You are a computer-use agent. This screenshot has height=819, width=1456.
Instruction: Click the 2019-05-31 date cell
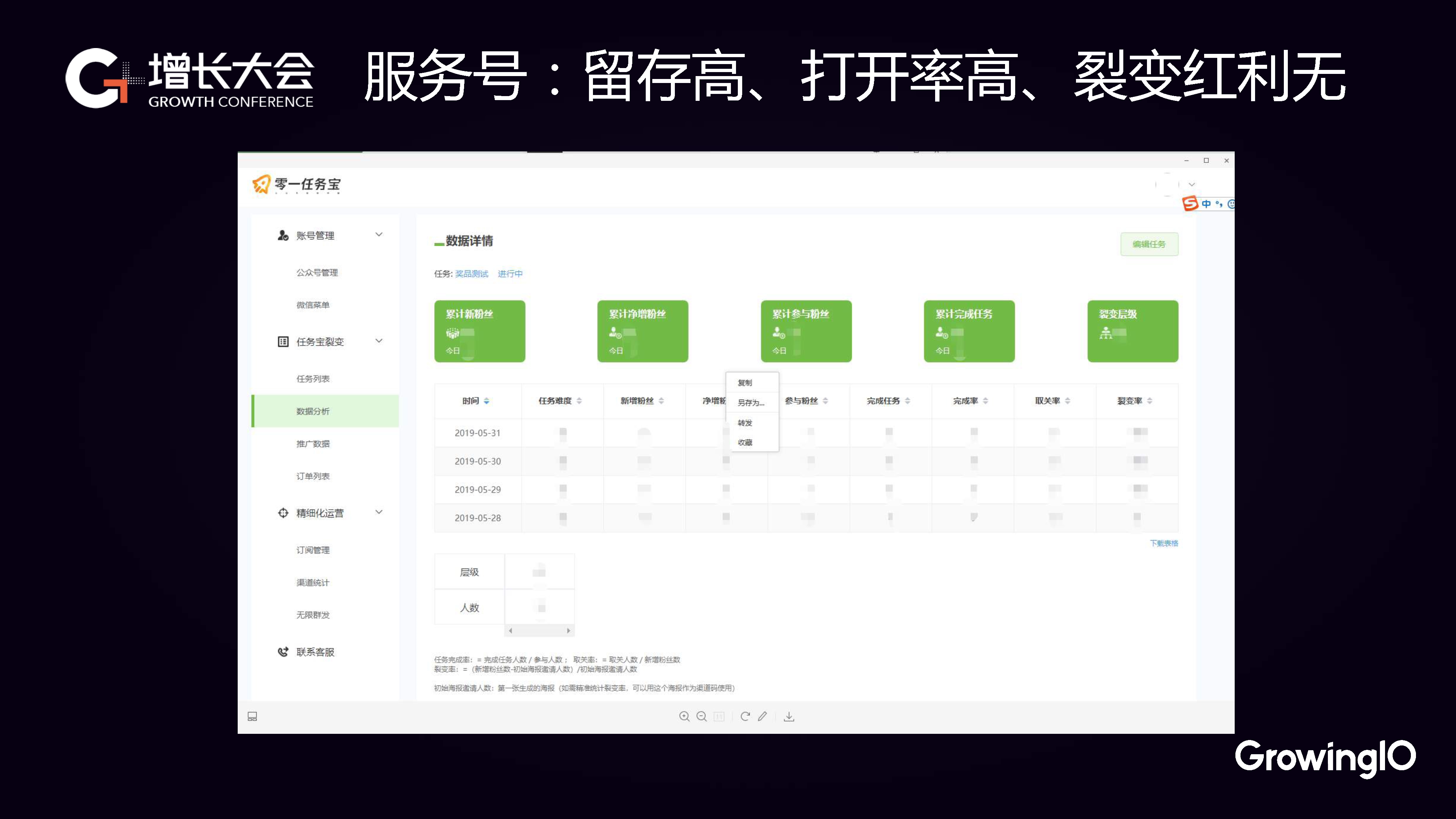[478, 433]
